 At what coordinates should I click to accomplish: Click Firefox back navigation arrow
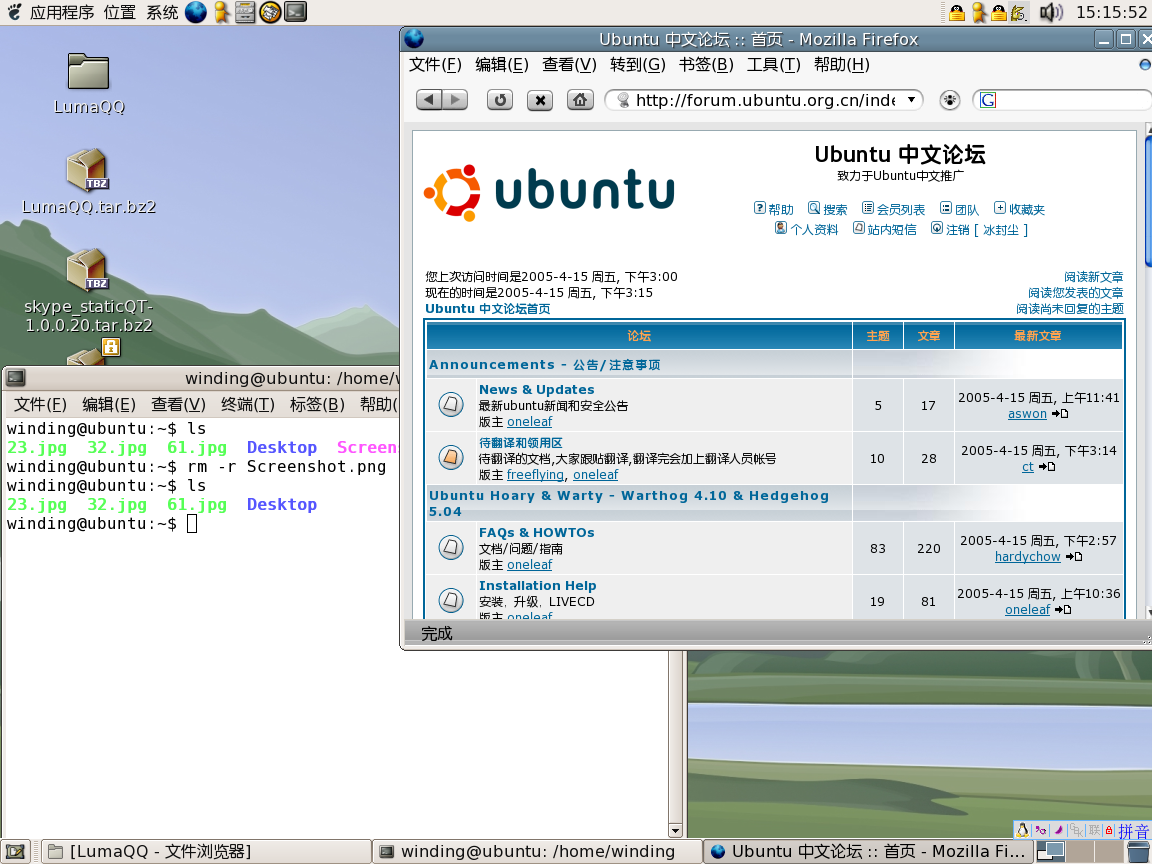(x=430, y=100)
